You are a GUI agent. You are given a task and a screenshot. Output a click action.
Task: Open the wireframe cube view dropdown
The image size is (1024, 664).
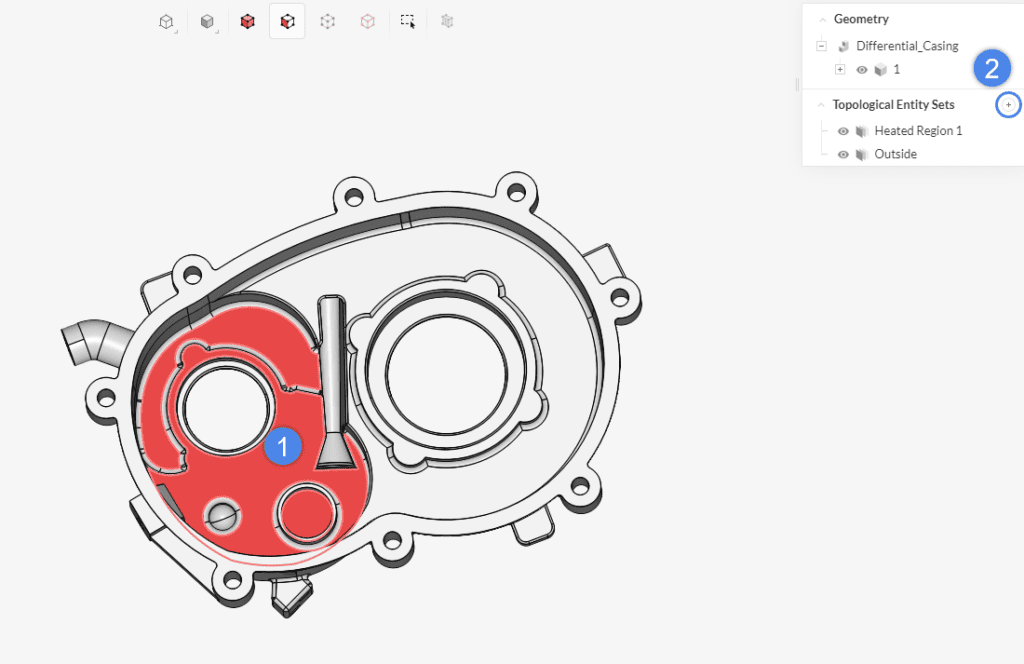167,21
